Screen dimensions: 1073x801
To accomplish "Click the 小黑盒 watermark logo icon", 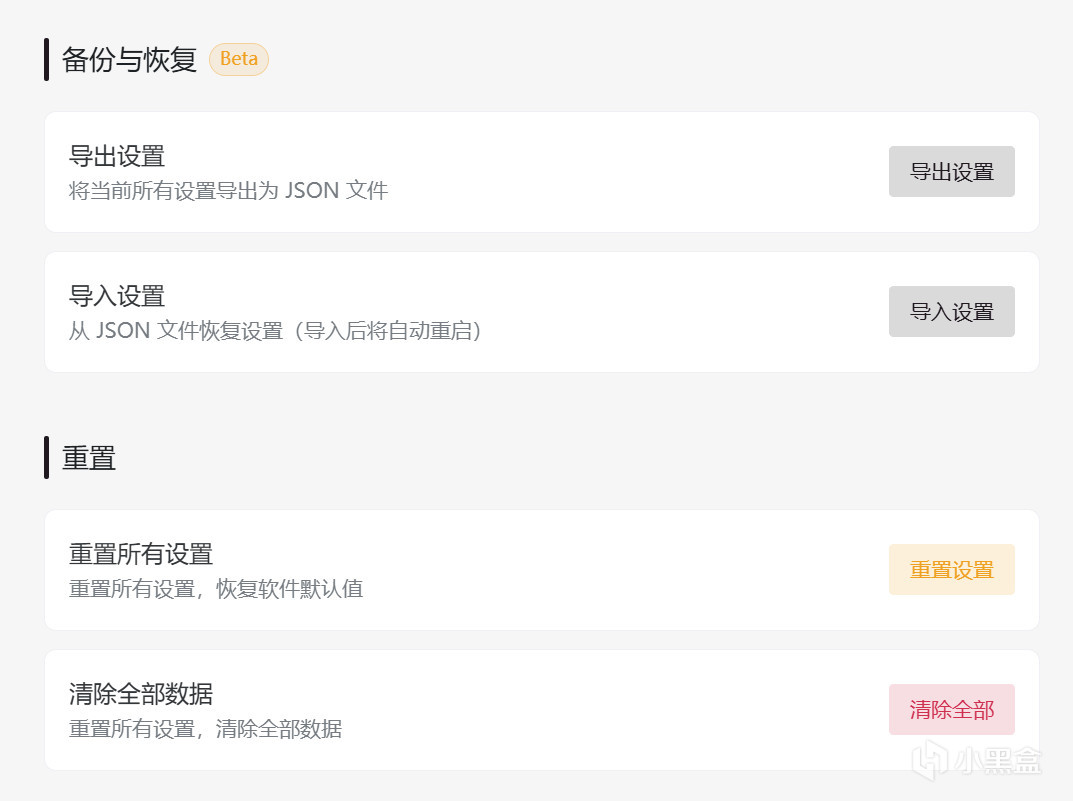I will [x=930, y=761].
